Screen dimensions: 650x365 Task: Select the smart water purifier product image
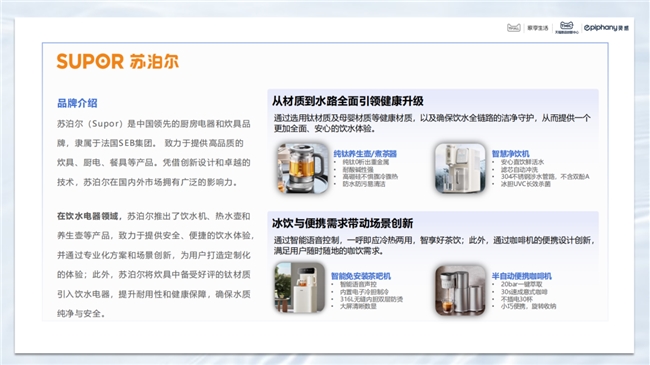460,168
